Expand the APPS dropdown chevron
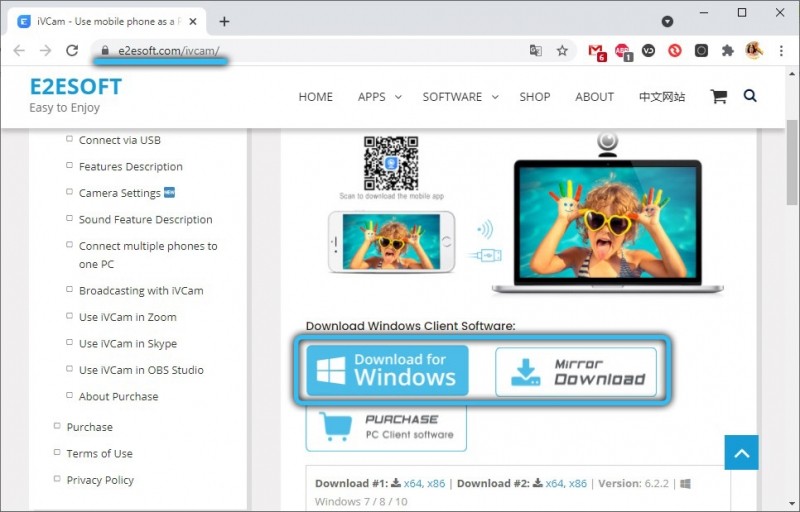This screenshot has width=800, height=512. pyautogui.click(x=398, y=97)
